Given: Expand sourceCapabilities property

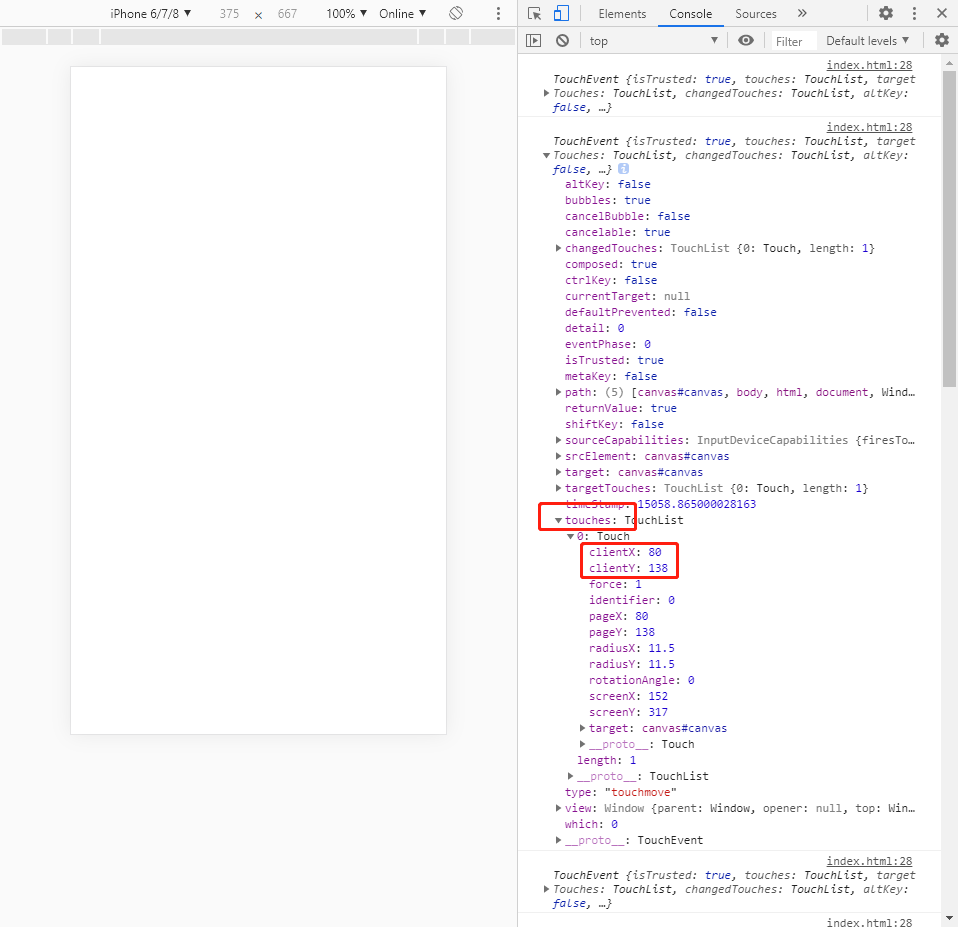Looking at the screenshot, I should (x=558, y=440).
